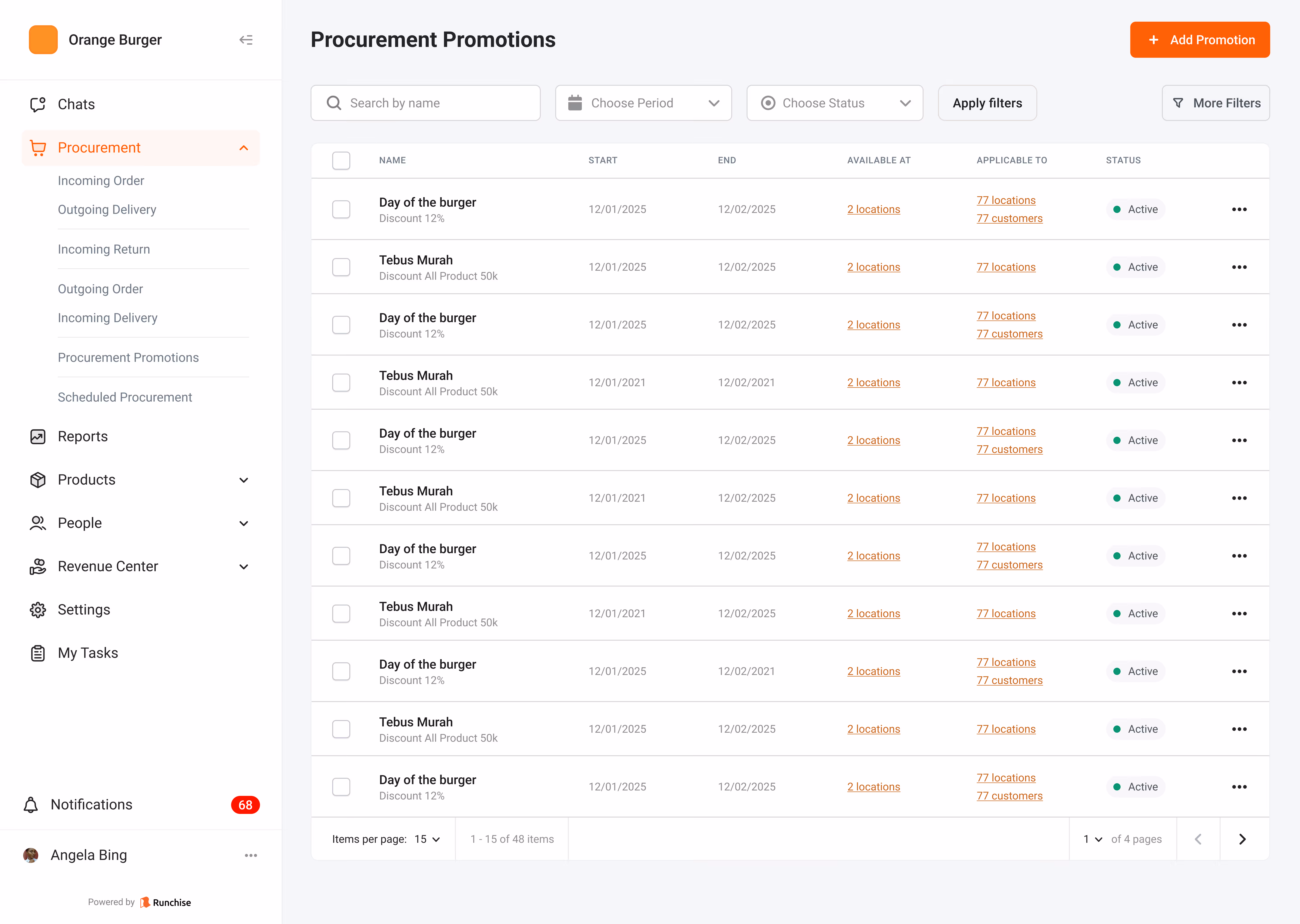Open Incoming Delivery
Image resolution: width=1300 pixels, height=924 pixels.
click(x=108, y=318)
